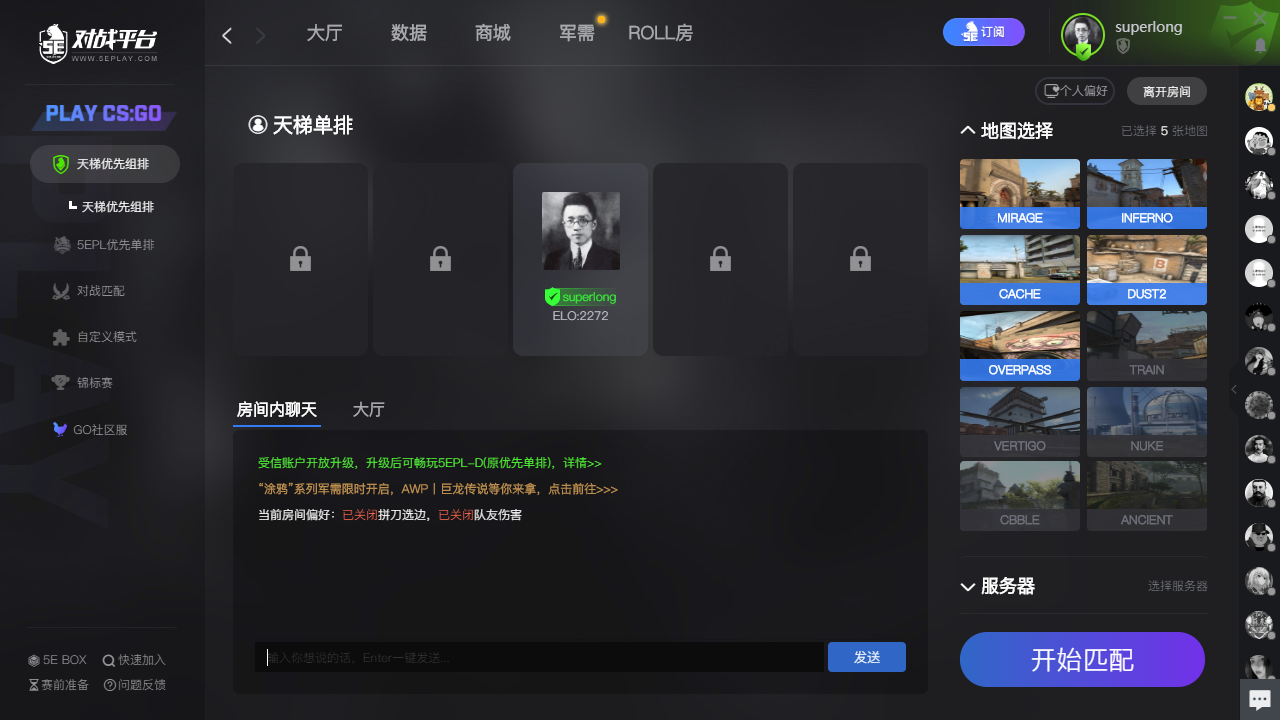The image size is (1280, 720).
Task: Click the 5E platform logo
Action: [98, 43]
